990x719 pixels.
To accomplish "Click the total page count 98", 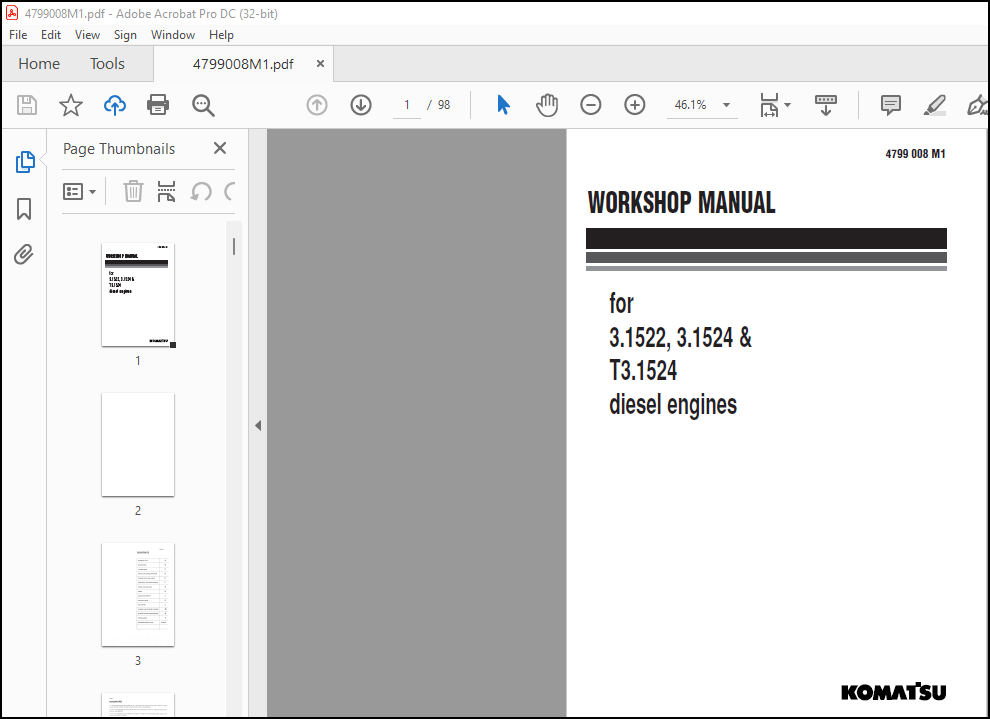I will click(444, 105).
